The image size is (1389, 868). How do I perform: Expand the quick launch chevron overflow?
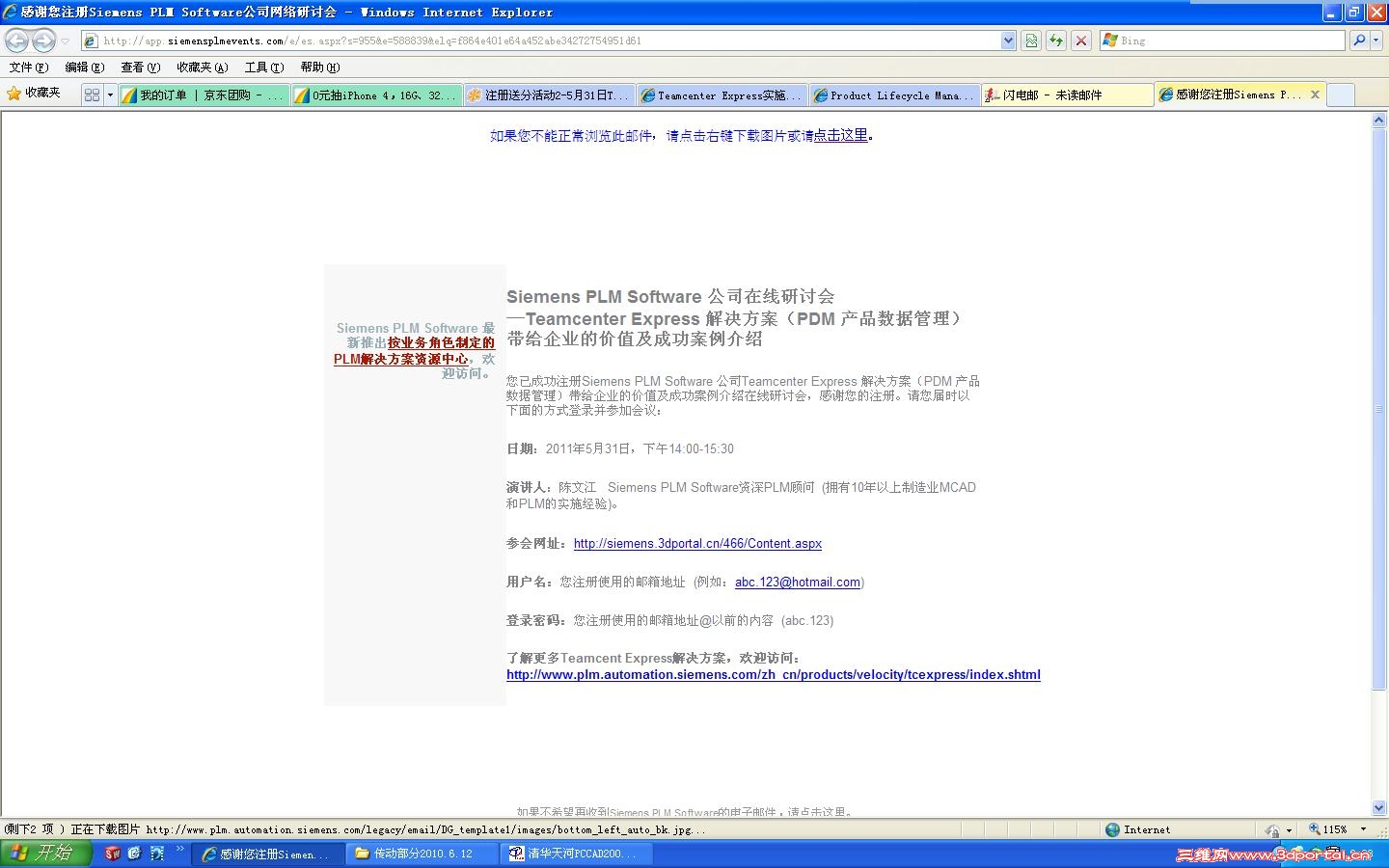click(179, 850)
